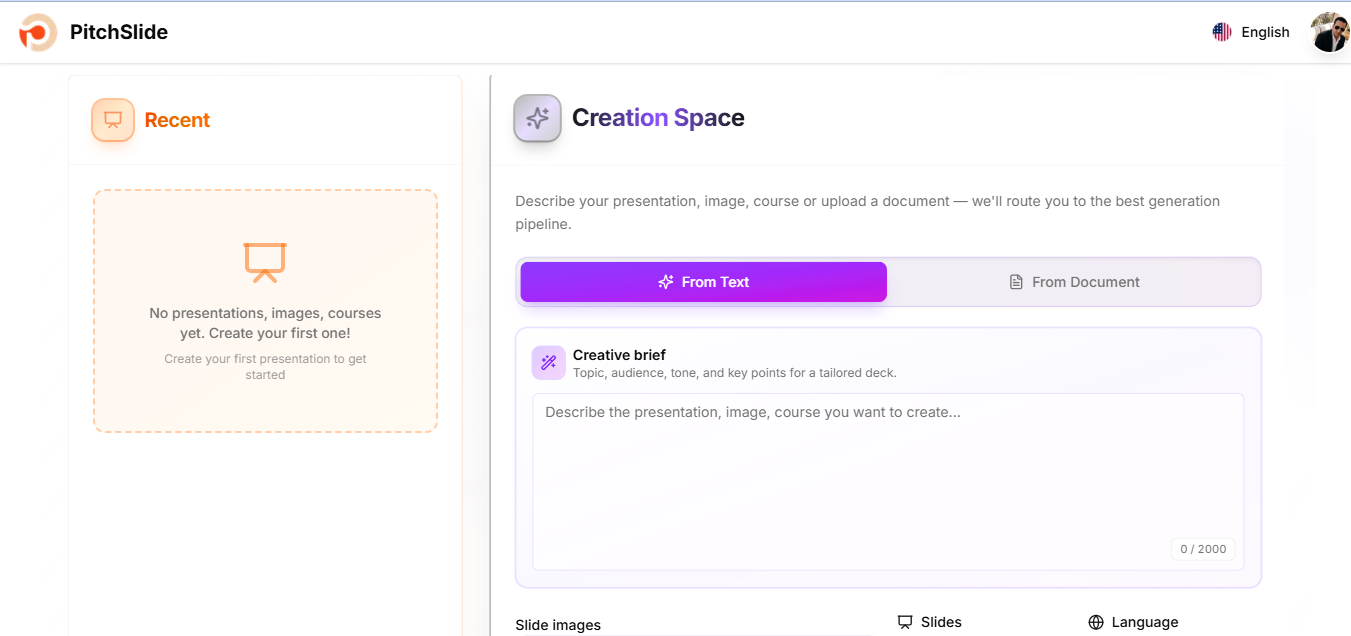Click the PitchSlide brand name
Image resolution: width=1351 pixels, height=636 pixels.
[119, 32]
